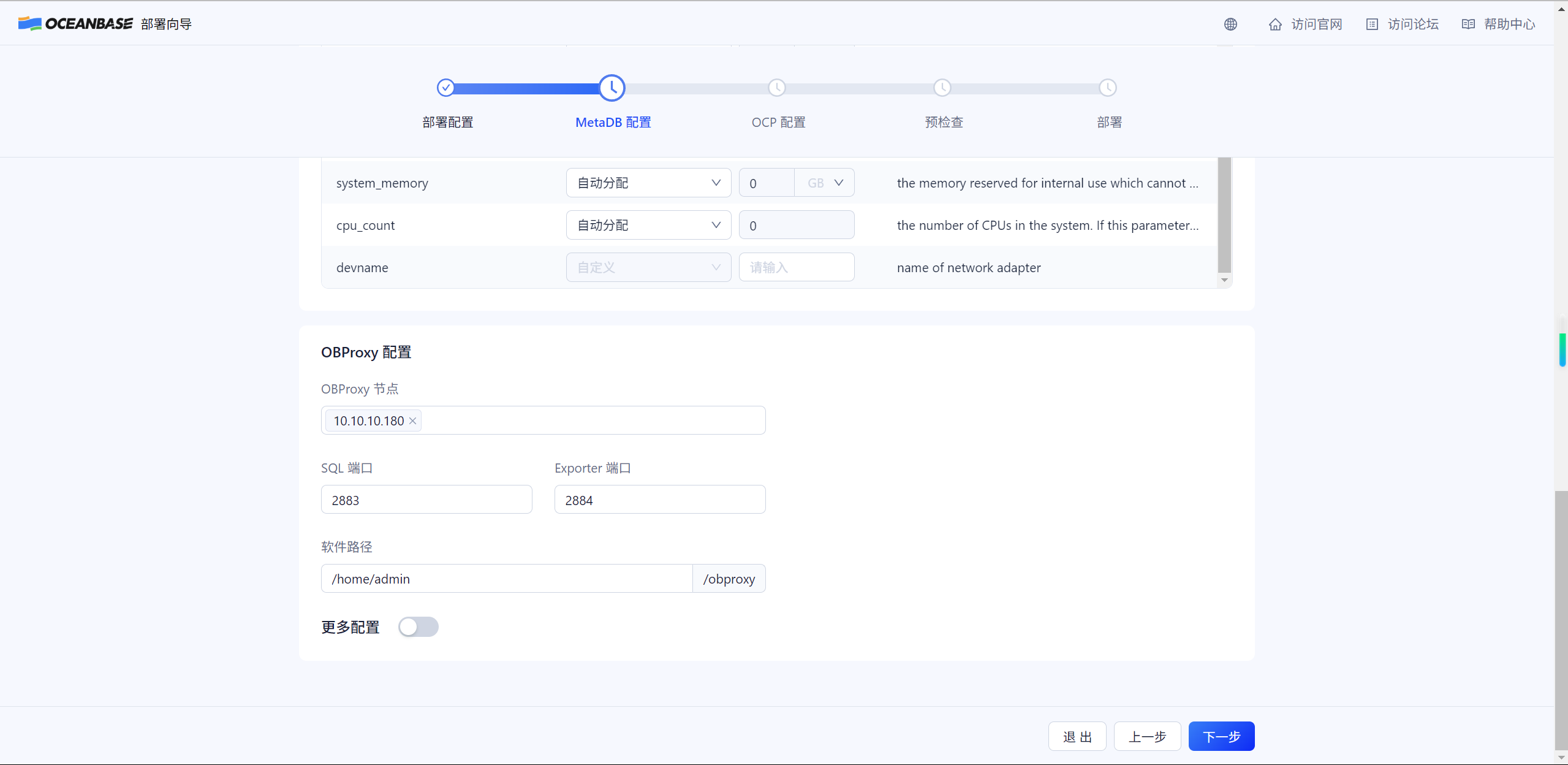Click the parameter table scrollbar down arrow
Viewport: 1568px width, 765px height.
click(1224, 280)
